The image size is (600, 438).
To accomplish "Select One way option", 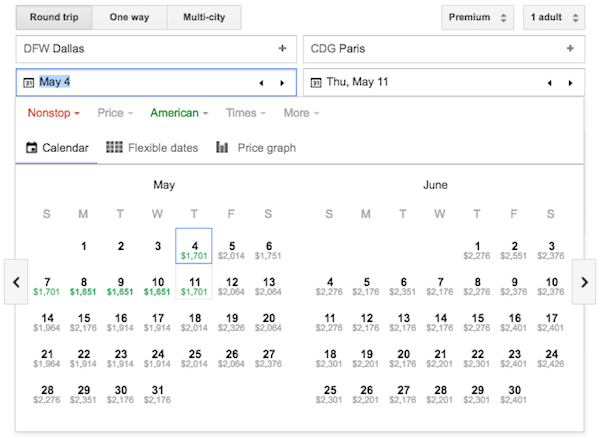I will [x=129, y=17].
